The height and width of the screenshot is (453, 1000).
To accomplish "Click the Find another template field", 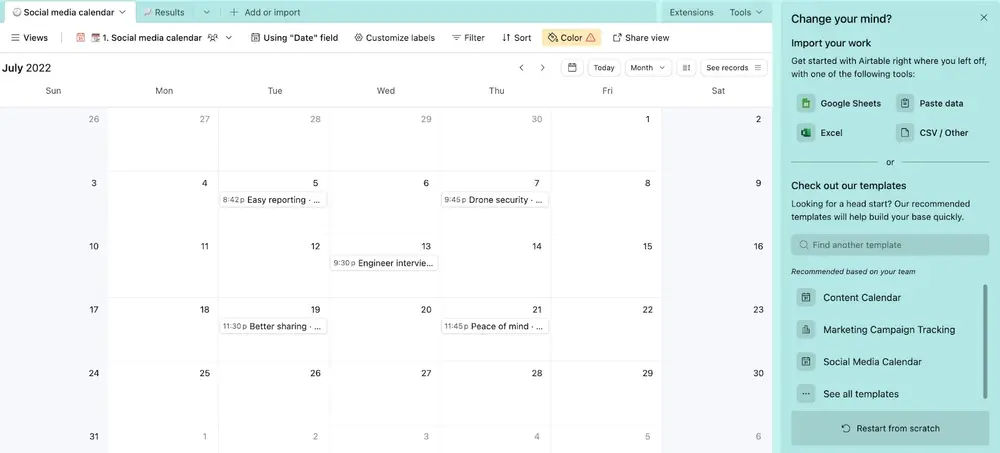I will pos(890,245).
